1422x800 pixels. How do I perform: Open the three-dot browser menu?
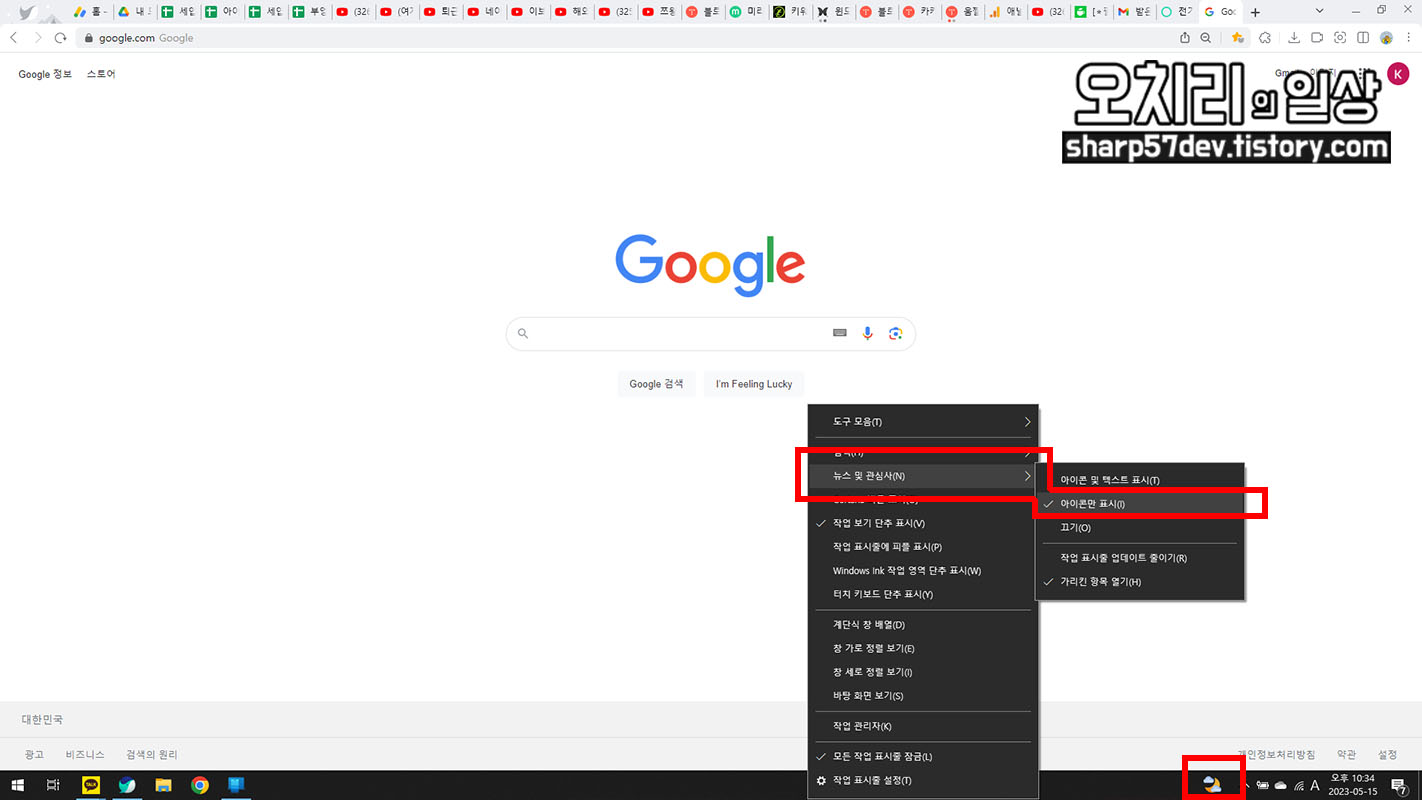[1408, 38]
